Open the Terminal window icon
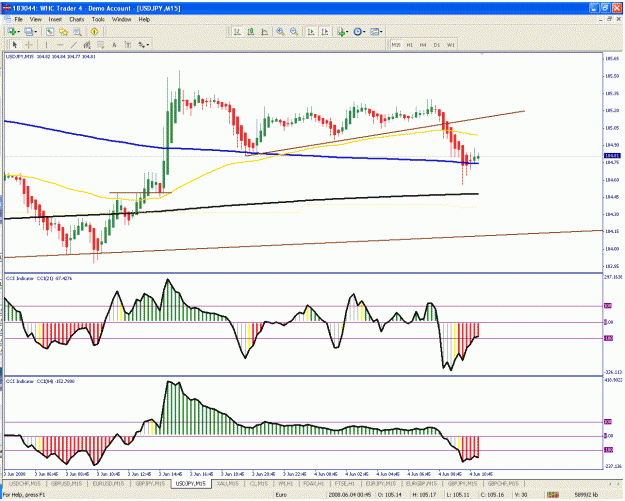This screenshot has width=625, height=501. pyautogui.click(x=77, y=31)
